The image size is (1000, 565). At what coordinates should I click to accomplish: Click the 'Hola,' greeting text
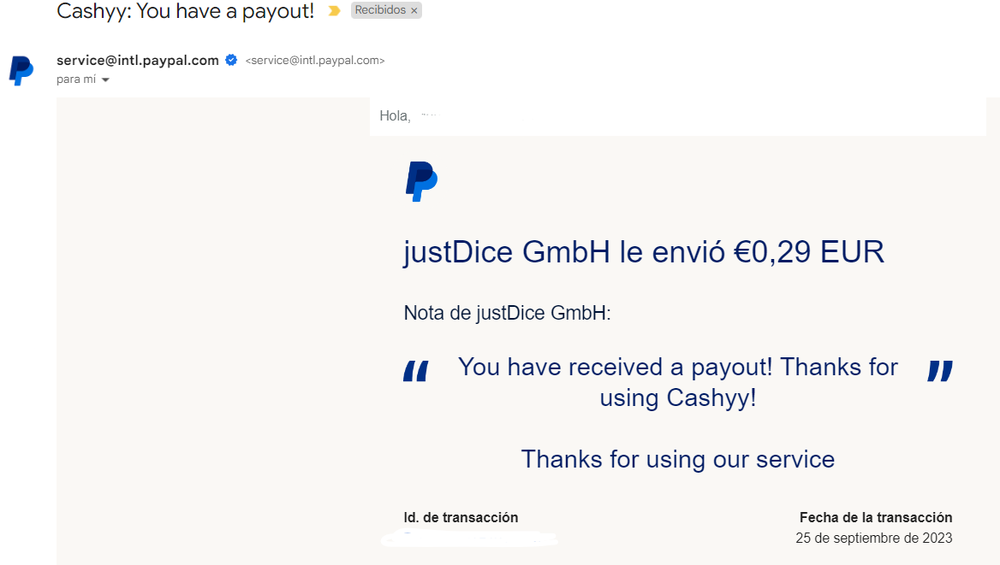[x=395, y=116]
